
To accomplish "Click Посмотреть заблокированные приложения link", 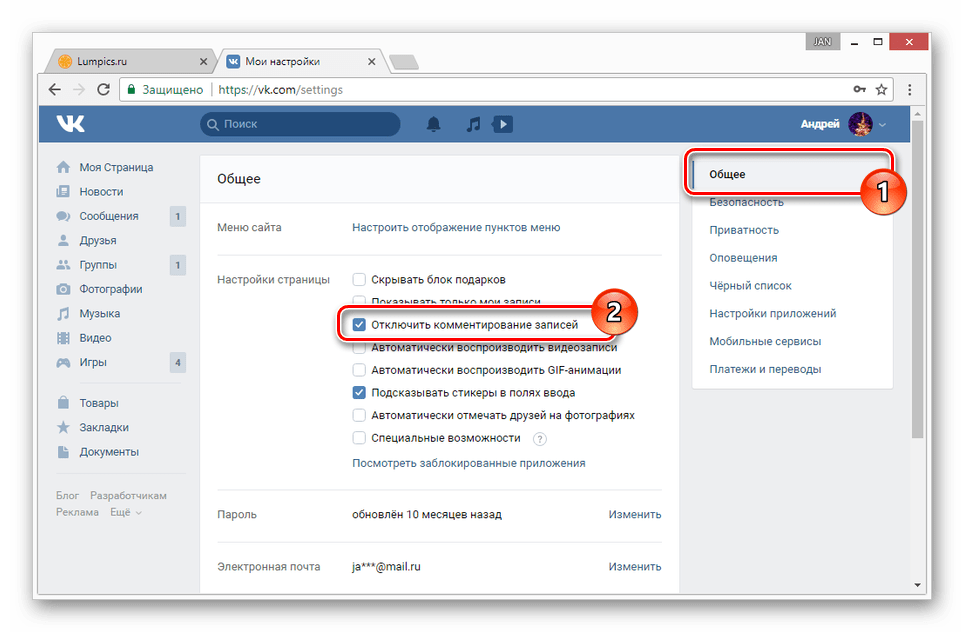I will pyautogui.click(x=468, y=463).
